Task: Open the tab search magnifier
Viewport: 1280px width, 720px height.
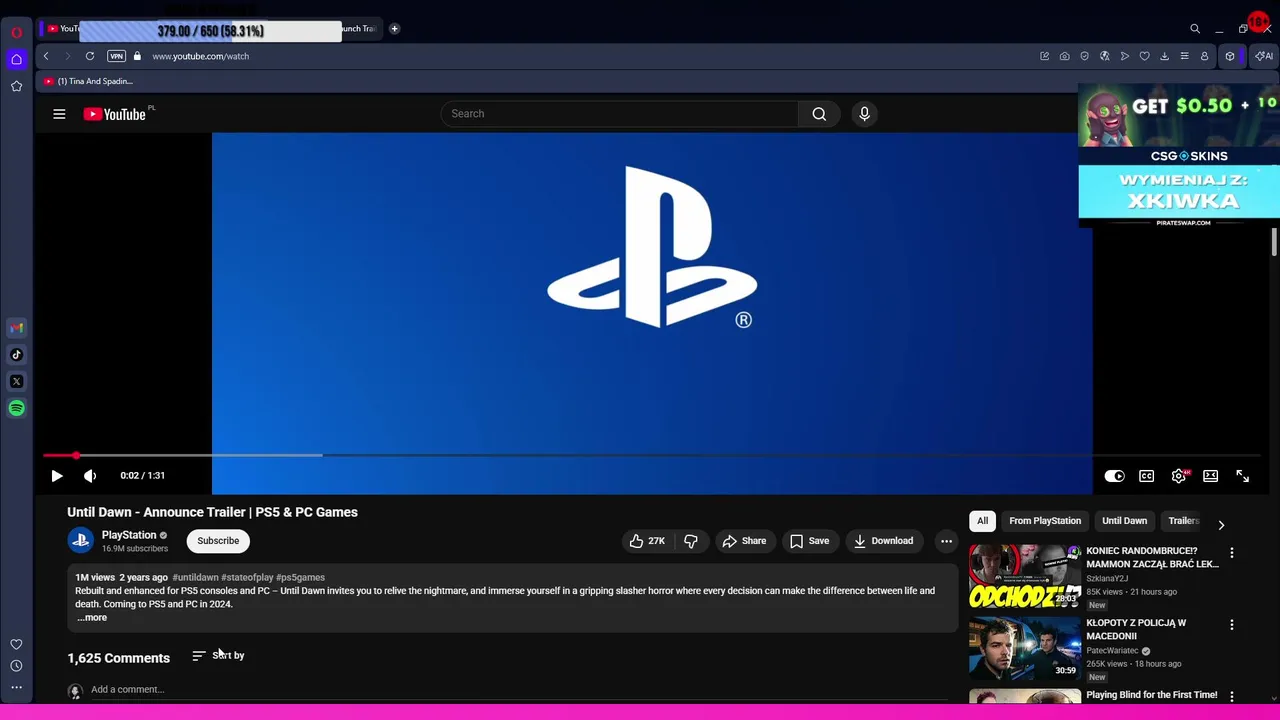Action: click(1195, 29)
